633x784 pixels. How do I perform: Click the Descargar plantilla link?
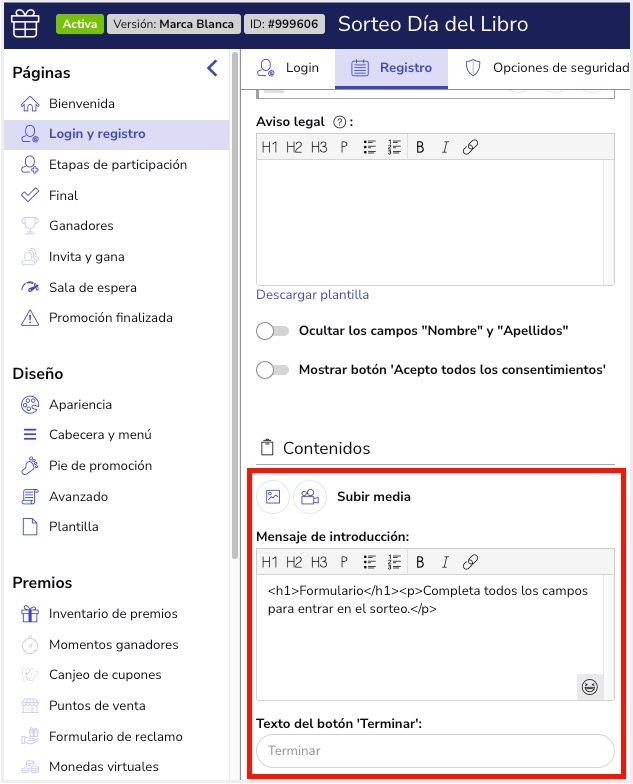(312, 295)
